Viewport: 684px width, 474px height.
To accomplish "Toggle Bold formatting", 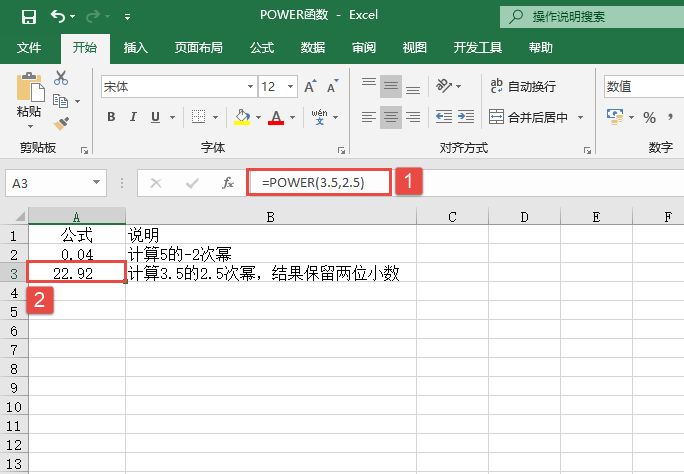I will (111, 118).
